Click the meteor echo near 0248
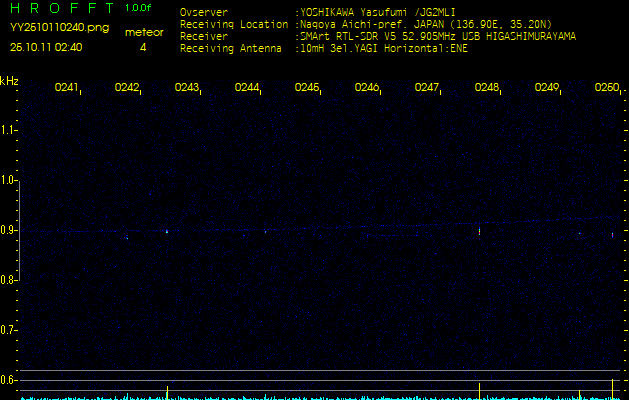This screenshot has width=629, height=400. point(479,231)
